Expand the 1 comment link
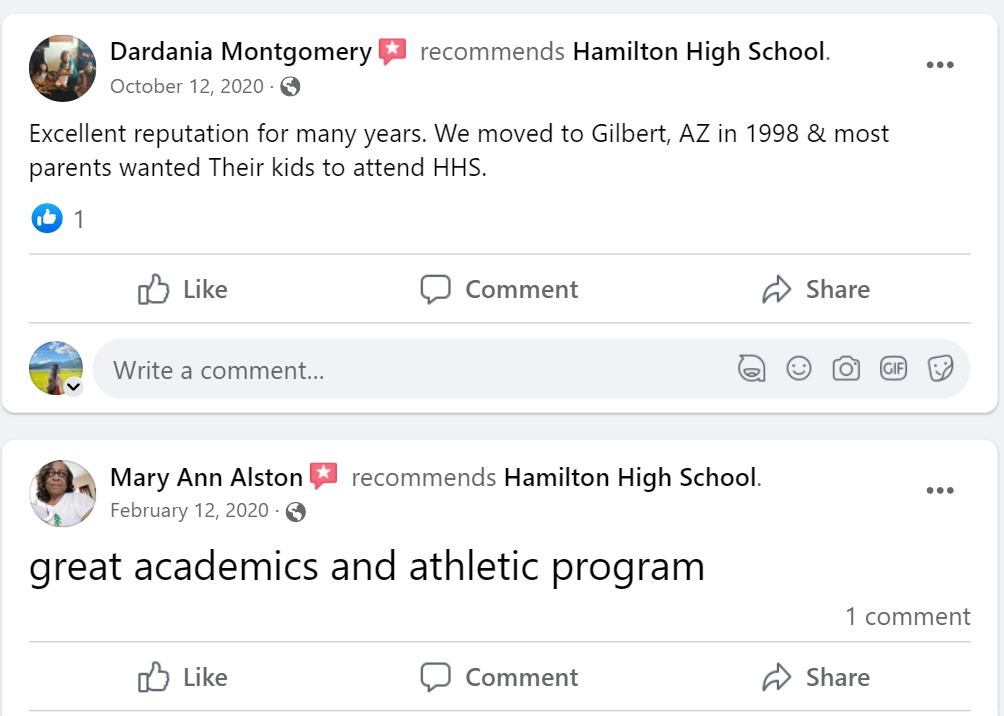This screenshot has height=716, width=1004. pyautogui.click(x=907, y=617)
